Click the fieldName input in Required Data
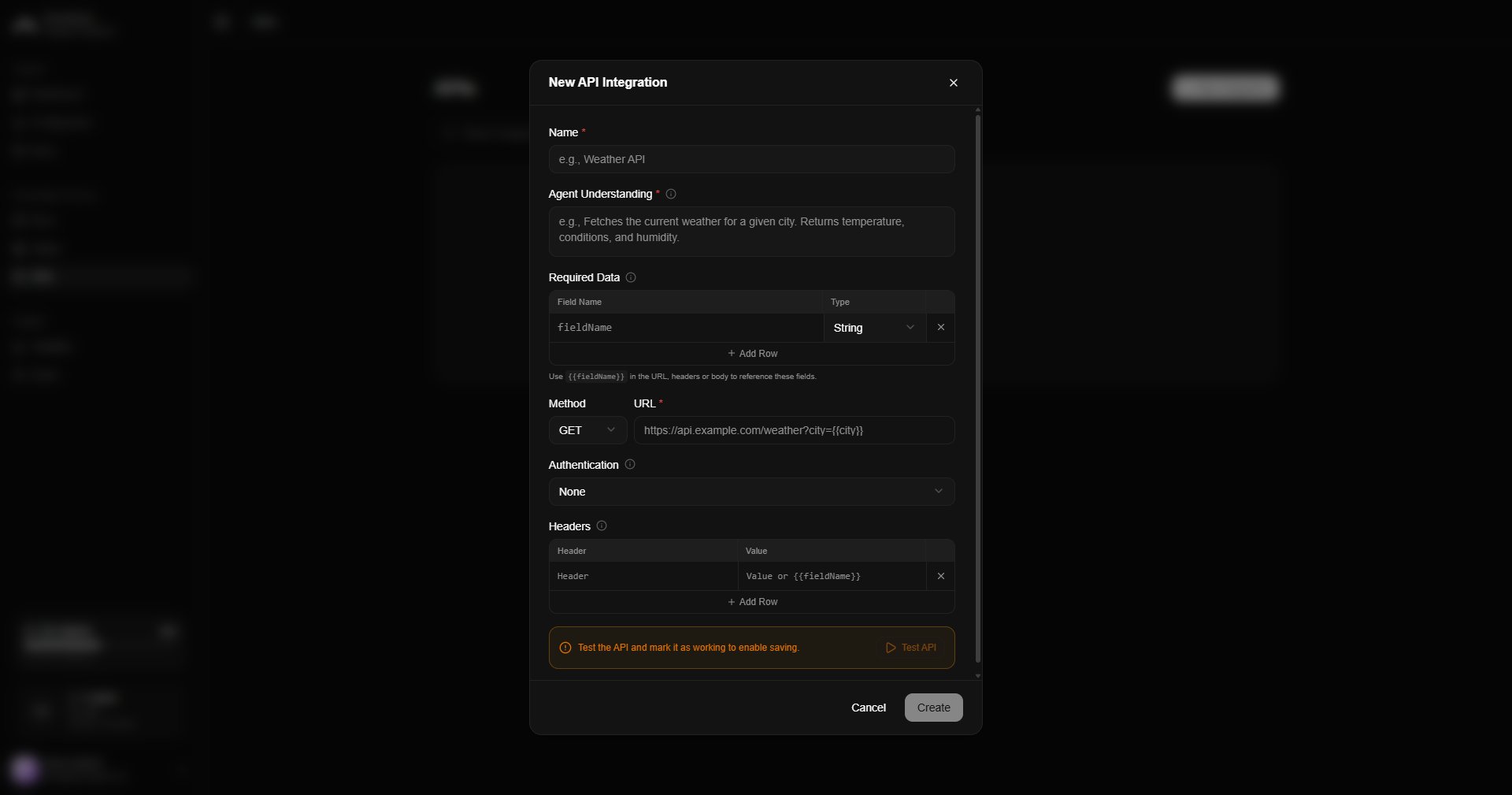The width and height of the screenshot is (1512, 795). coord(686,328)
